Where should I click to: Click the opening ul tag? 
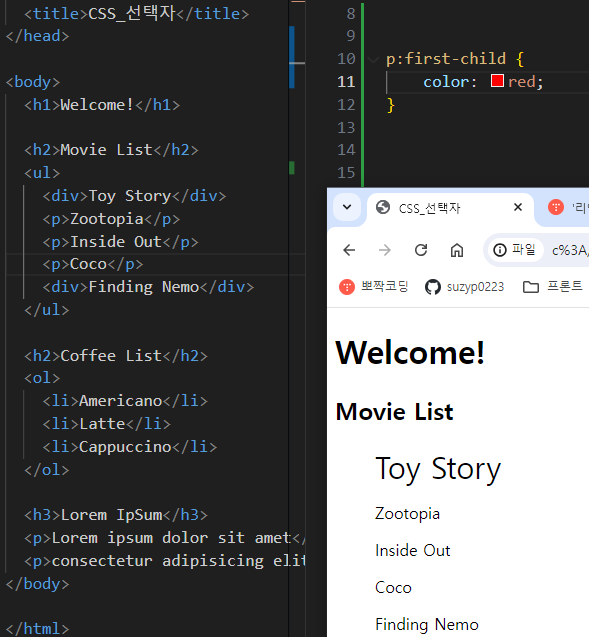click(x=42, y=173)
